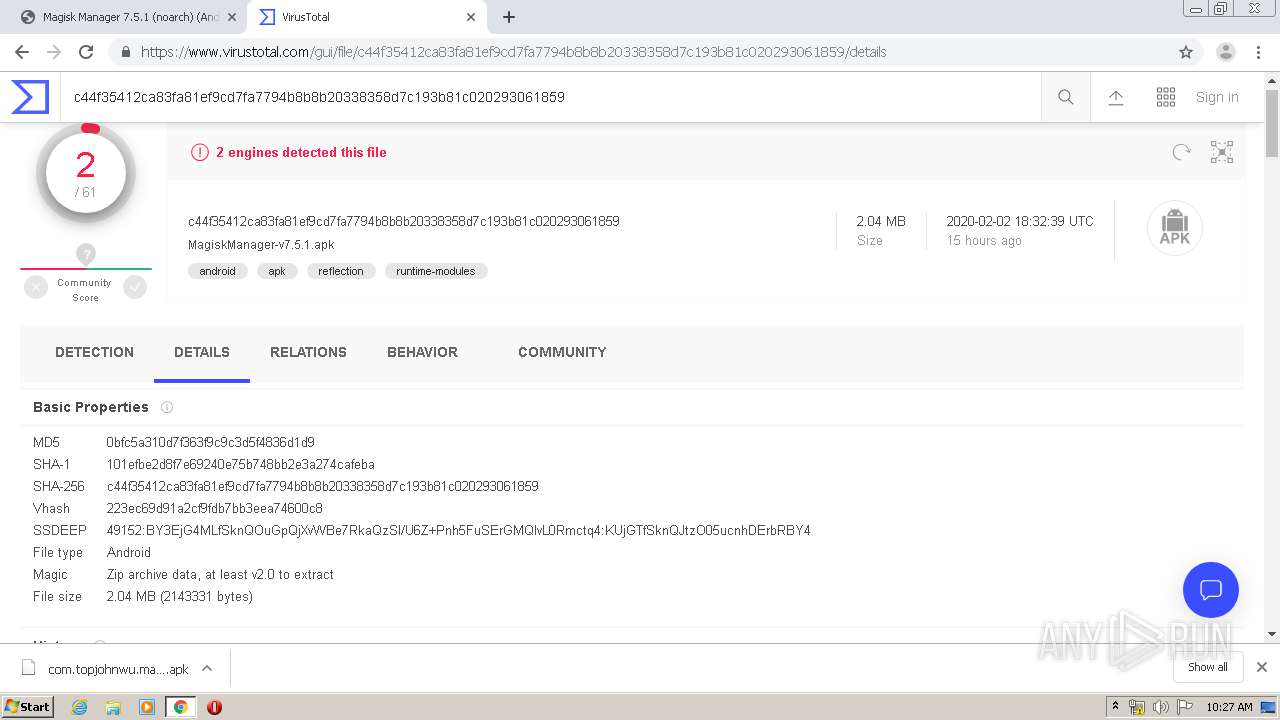
Task: Click the scan date 2020-02-02 18:32:39 UTC
Action: point(1020,221)
